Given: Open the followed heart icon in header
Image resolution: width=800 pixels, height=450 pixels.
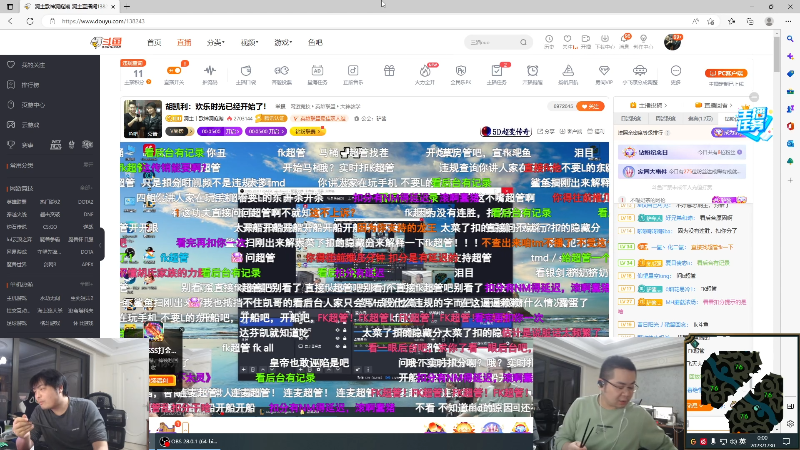Looking at the screenshot, I should [x=567, y=39].
